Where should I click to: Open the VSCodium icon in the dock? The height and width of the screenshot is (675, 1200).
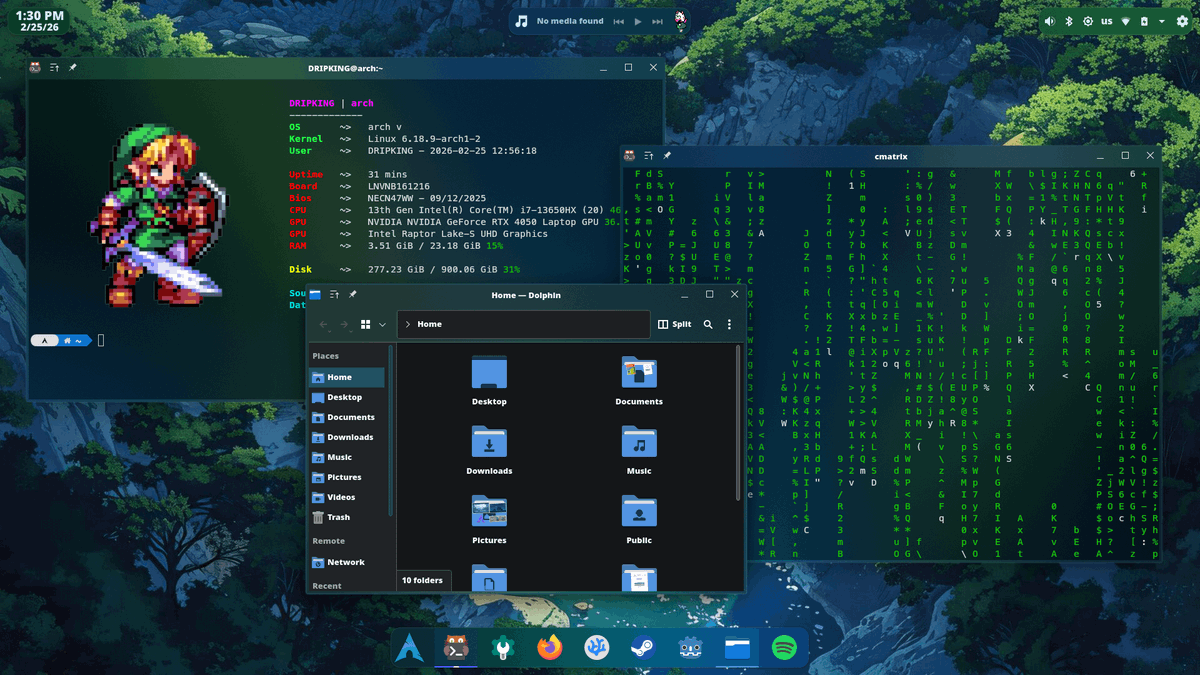(x=597, y=649)
